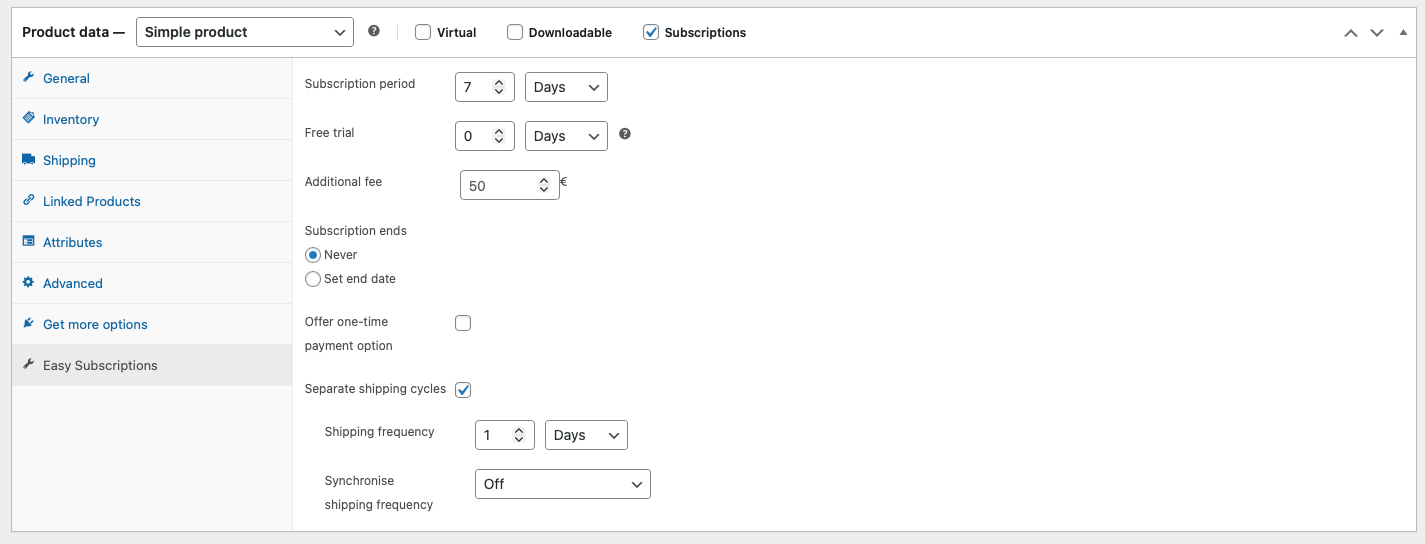Switch to the General tab

coord(66,78)
